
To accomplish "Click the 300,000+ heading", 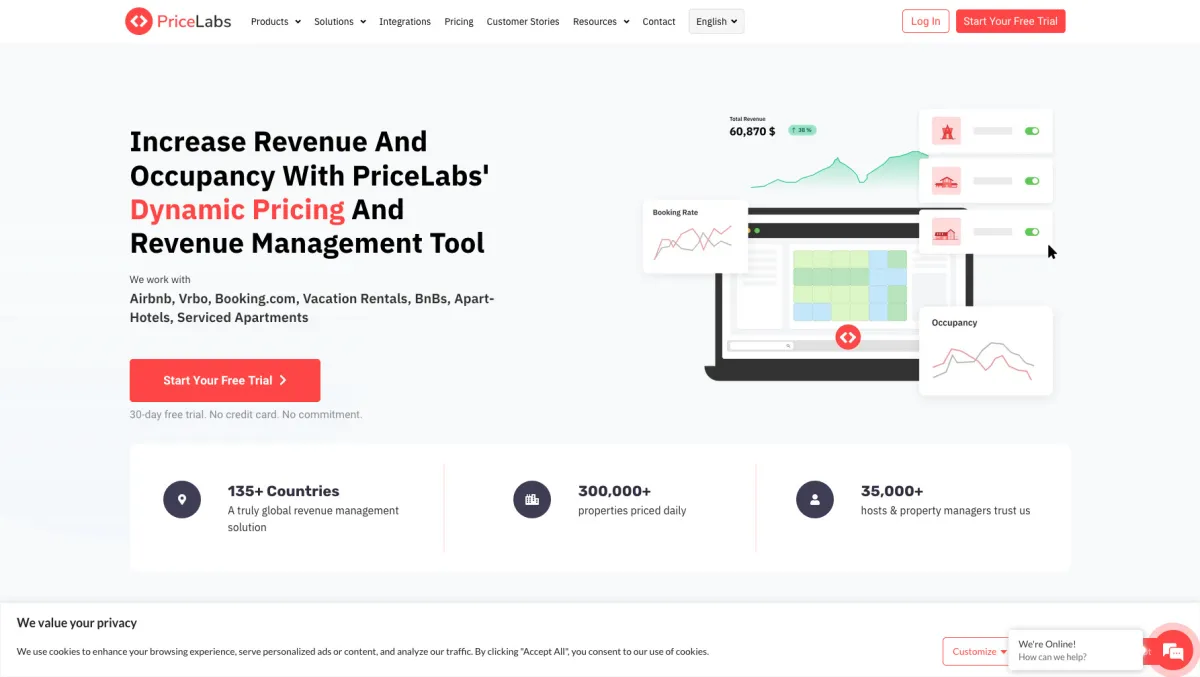I will coord(614,491).
